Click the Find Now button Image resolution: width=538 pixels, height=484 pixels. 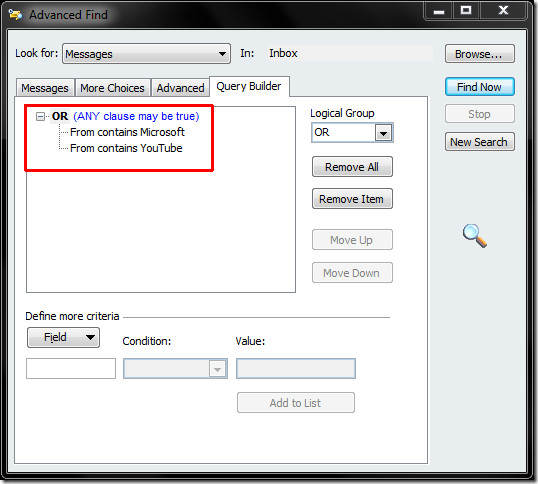(479, 87)
